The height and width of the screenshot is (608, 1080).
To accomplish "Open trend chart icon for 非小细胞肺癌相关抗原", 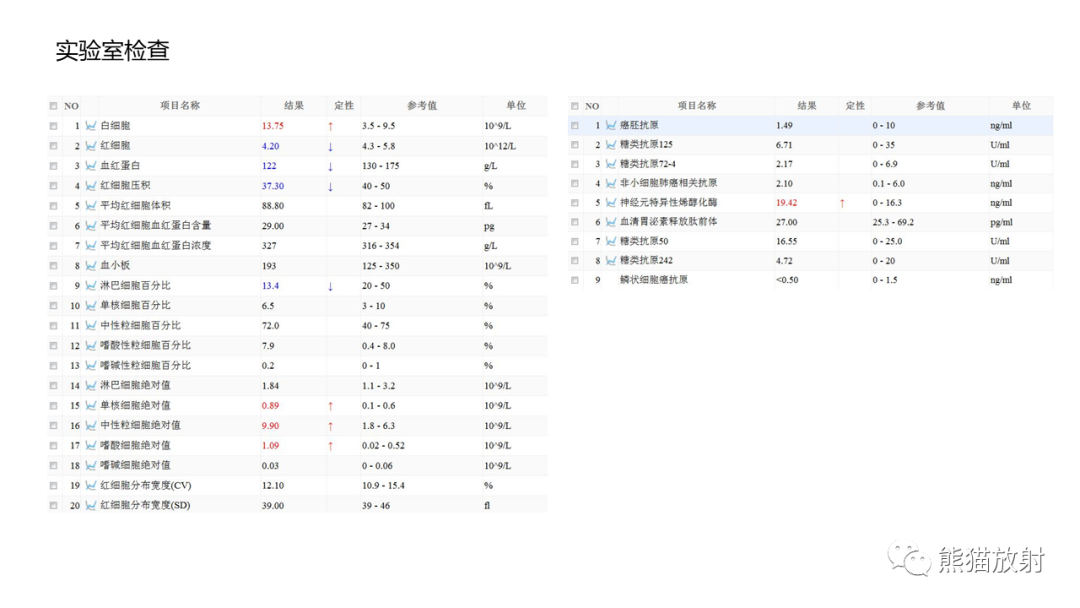I will tap(610, 183).
